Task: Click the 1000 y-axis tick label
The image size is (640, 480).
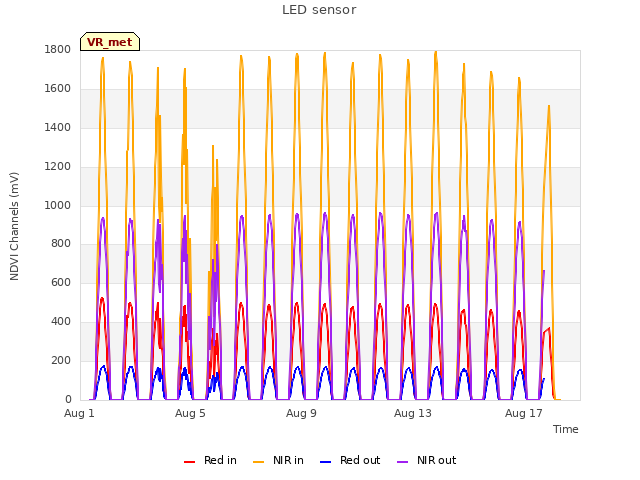Action: click(x=58, y=205)
